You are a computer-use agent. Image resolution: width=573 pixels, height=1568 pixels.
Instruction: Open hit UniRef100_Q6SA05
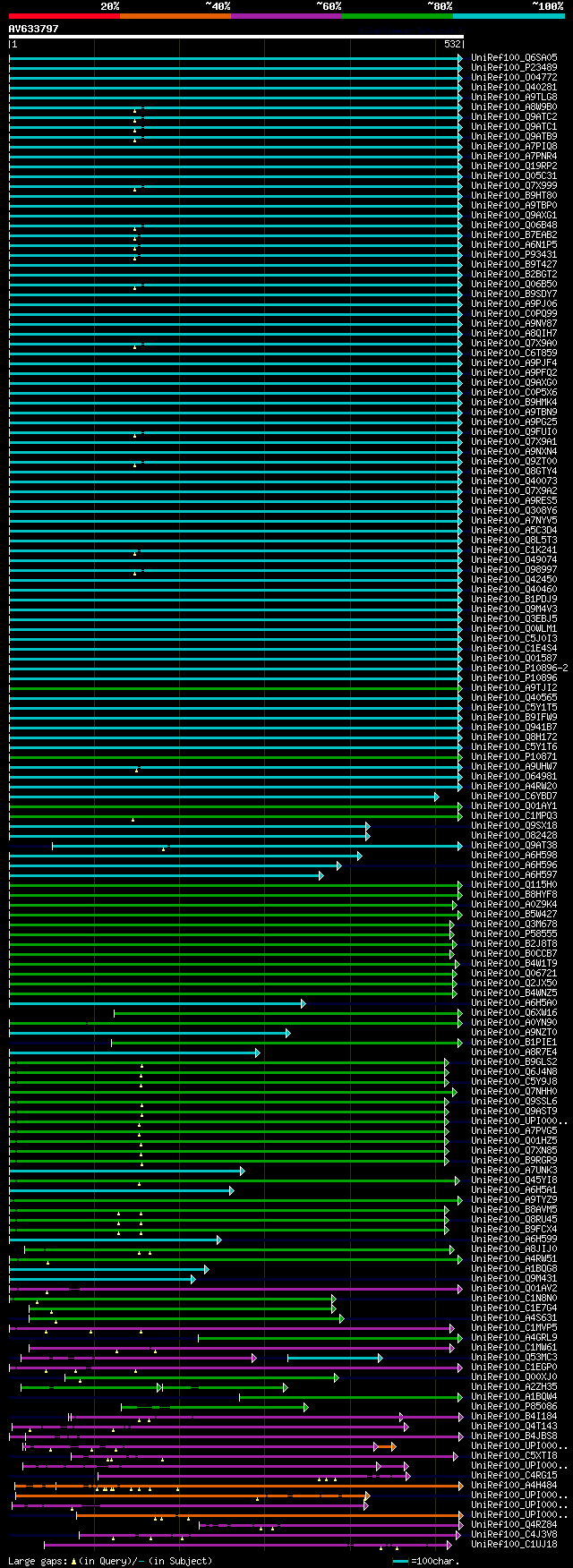click(514, 57)
